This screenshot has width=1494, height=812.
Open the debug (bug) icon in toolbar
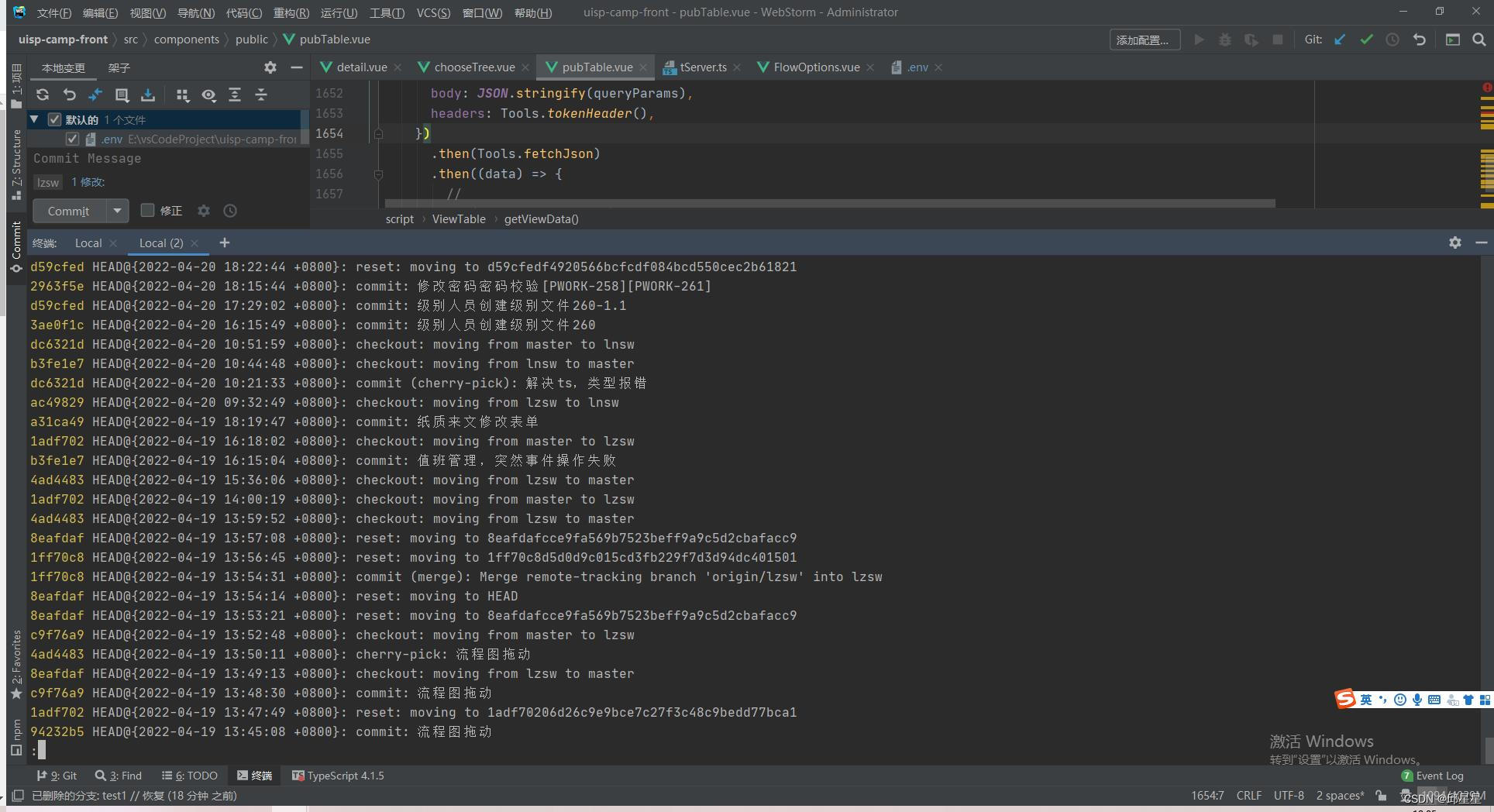click(x=1225, y=40)
